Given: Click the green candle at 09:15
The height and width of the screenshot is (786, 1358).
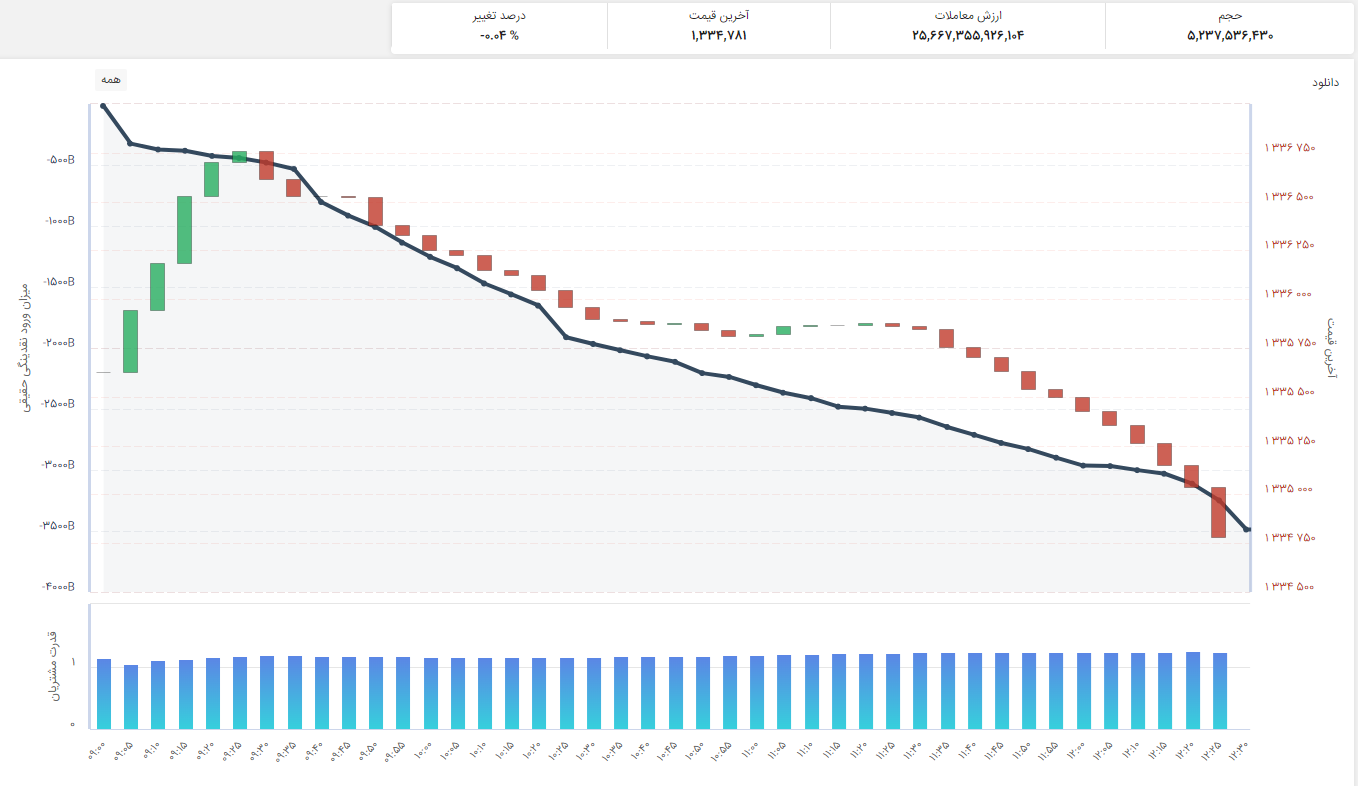Looking at the screenshot, I should [x=185, y=230].
